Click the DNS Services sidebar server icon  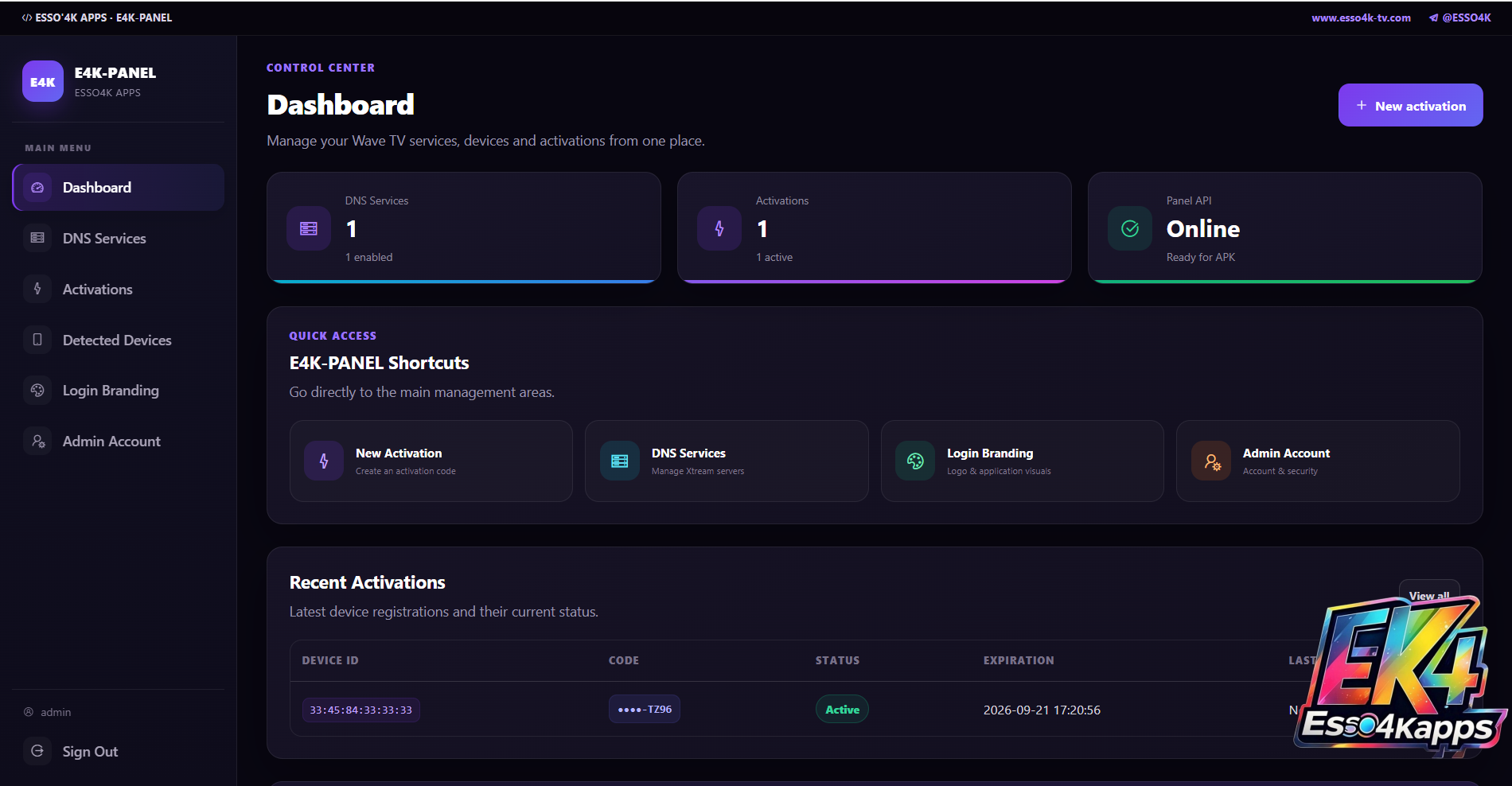[x=37, y=238]
